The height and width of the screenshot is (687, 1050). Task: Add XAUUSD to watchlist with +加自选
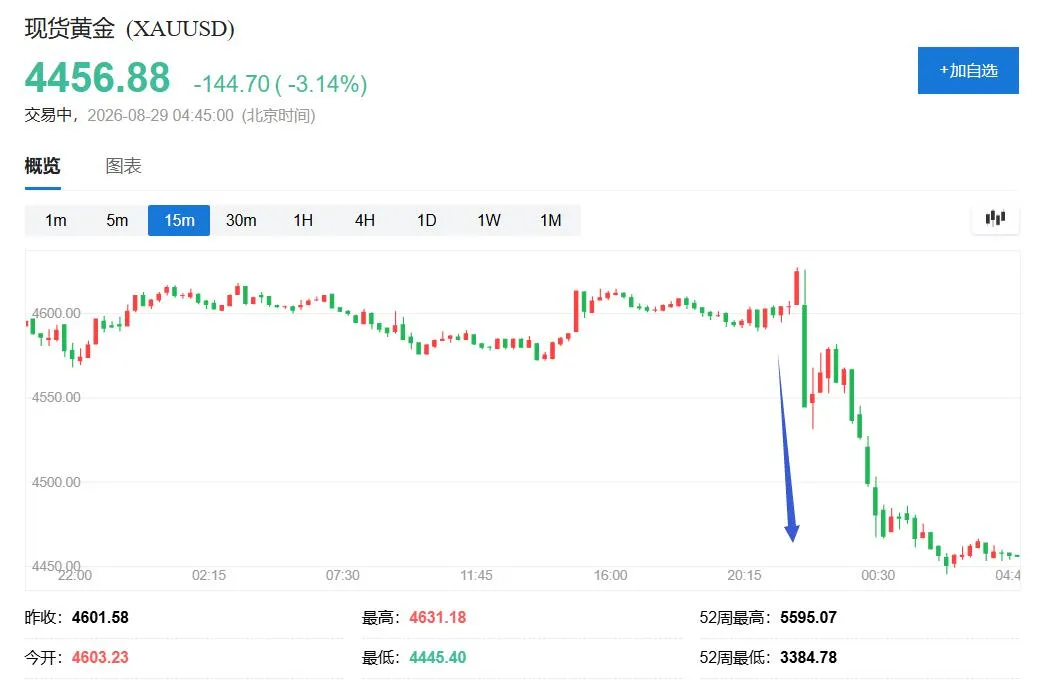968,70
